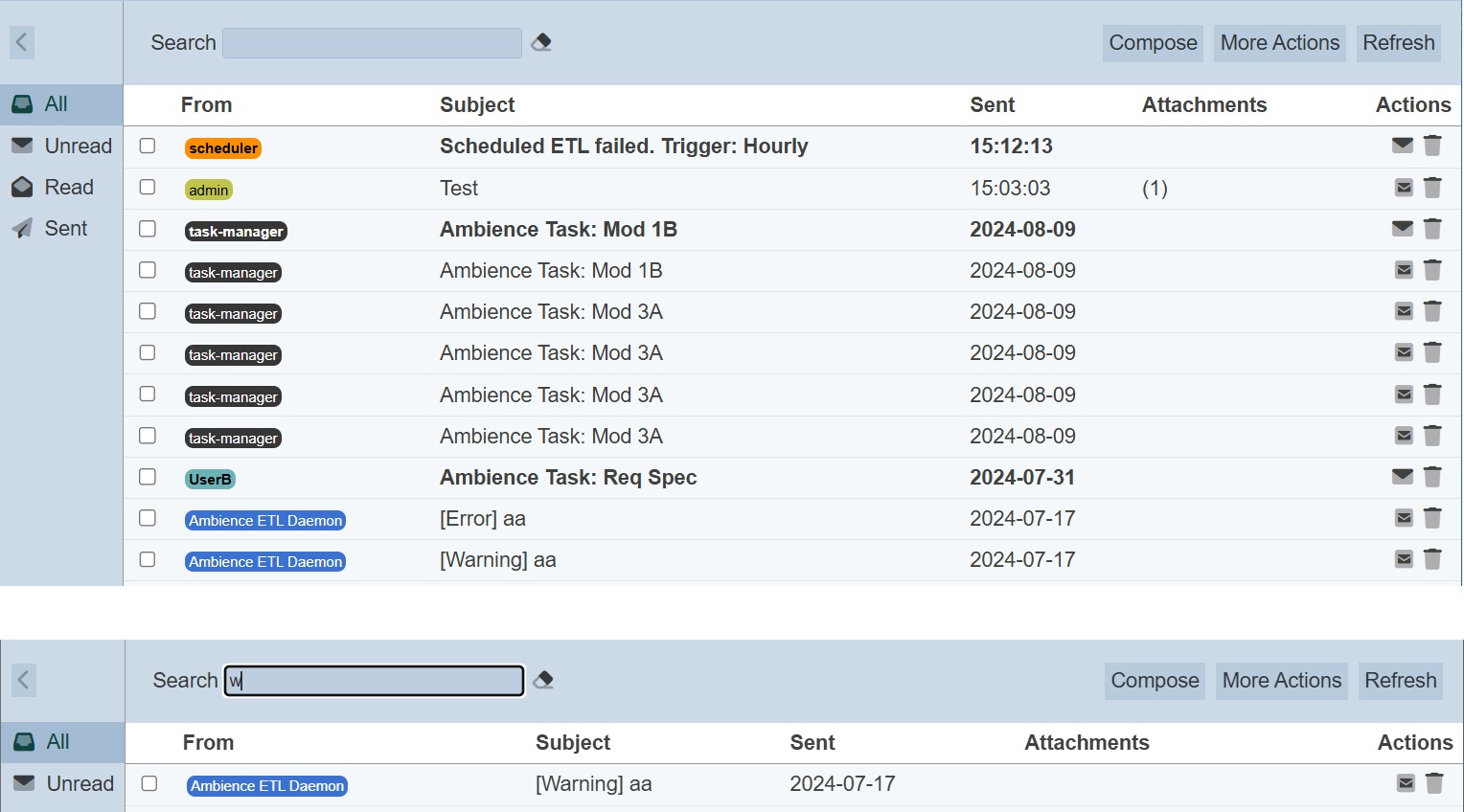1464x812 pixels.
Task: Focus the empty top Search field
Action: pyautogui.click(x=372, y=43)
